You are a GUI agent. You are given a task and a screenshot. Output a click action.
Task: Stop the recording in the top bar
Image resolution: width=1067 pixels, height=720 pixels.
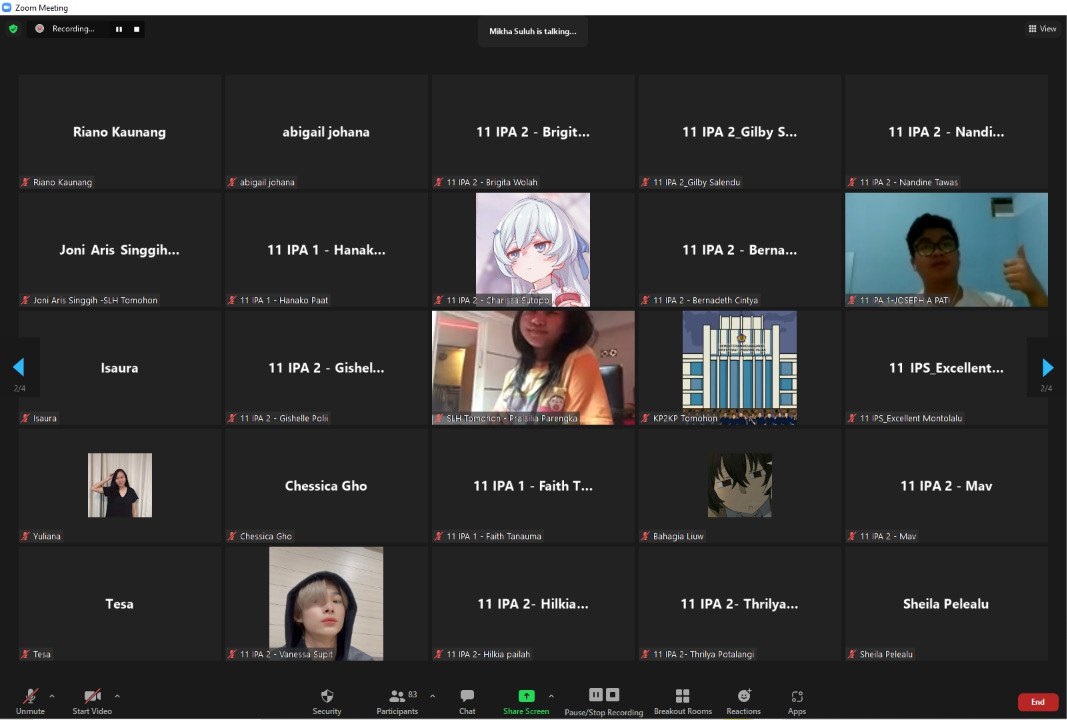pyautogui.click(x=136, y=29)
